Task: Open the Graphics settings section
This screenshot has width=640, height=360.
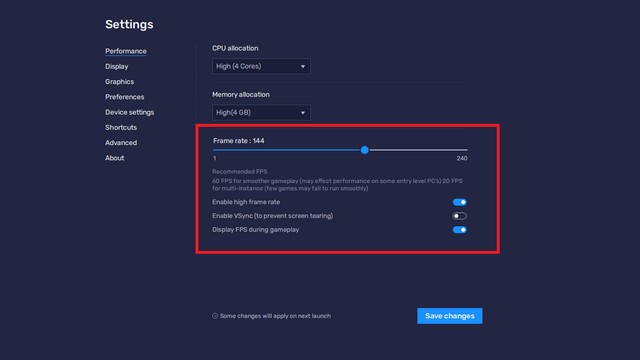Action: tap(119, 82)
